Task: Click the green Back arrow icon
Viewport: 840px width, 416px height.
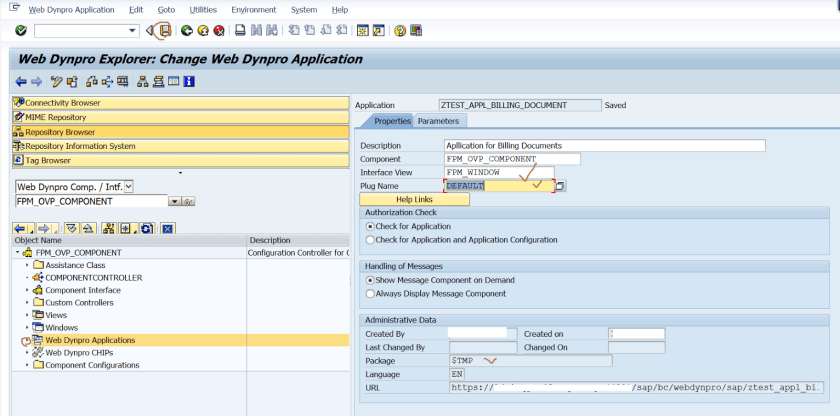Action: click(187, 31)
